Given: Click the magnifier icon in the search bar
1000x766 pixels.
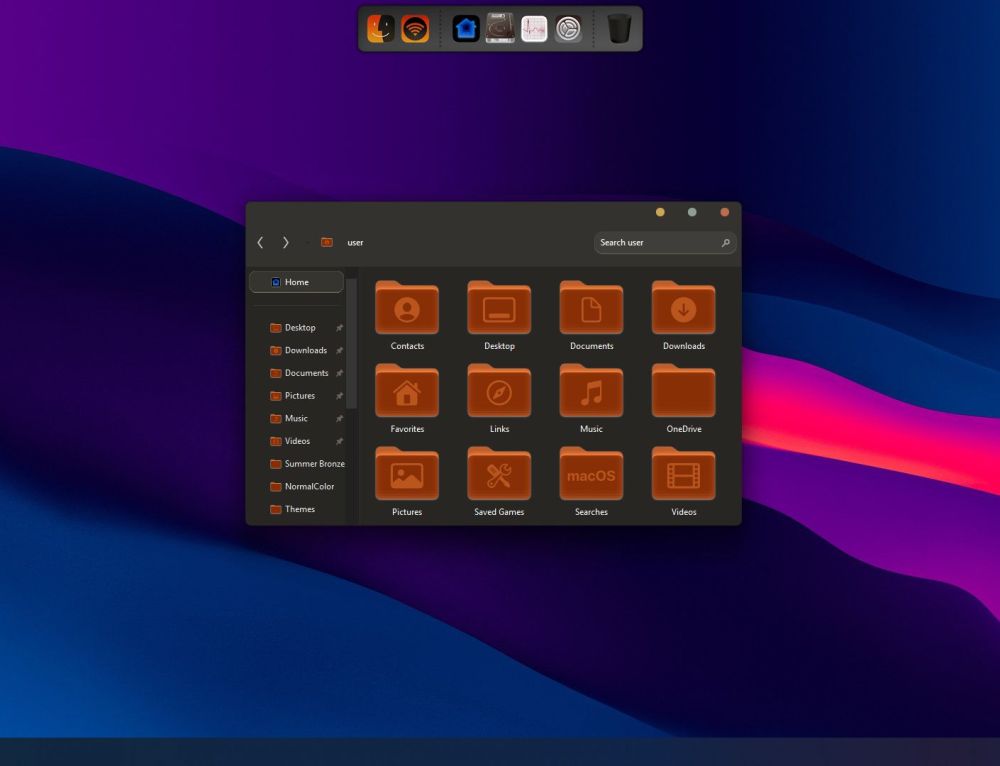Looking at the screenshot, I should point(726,242).
